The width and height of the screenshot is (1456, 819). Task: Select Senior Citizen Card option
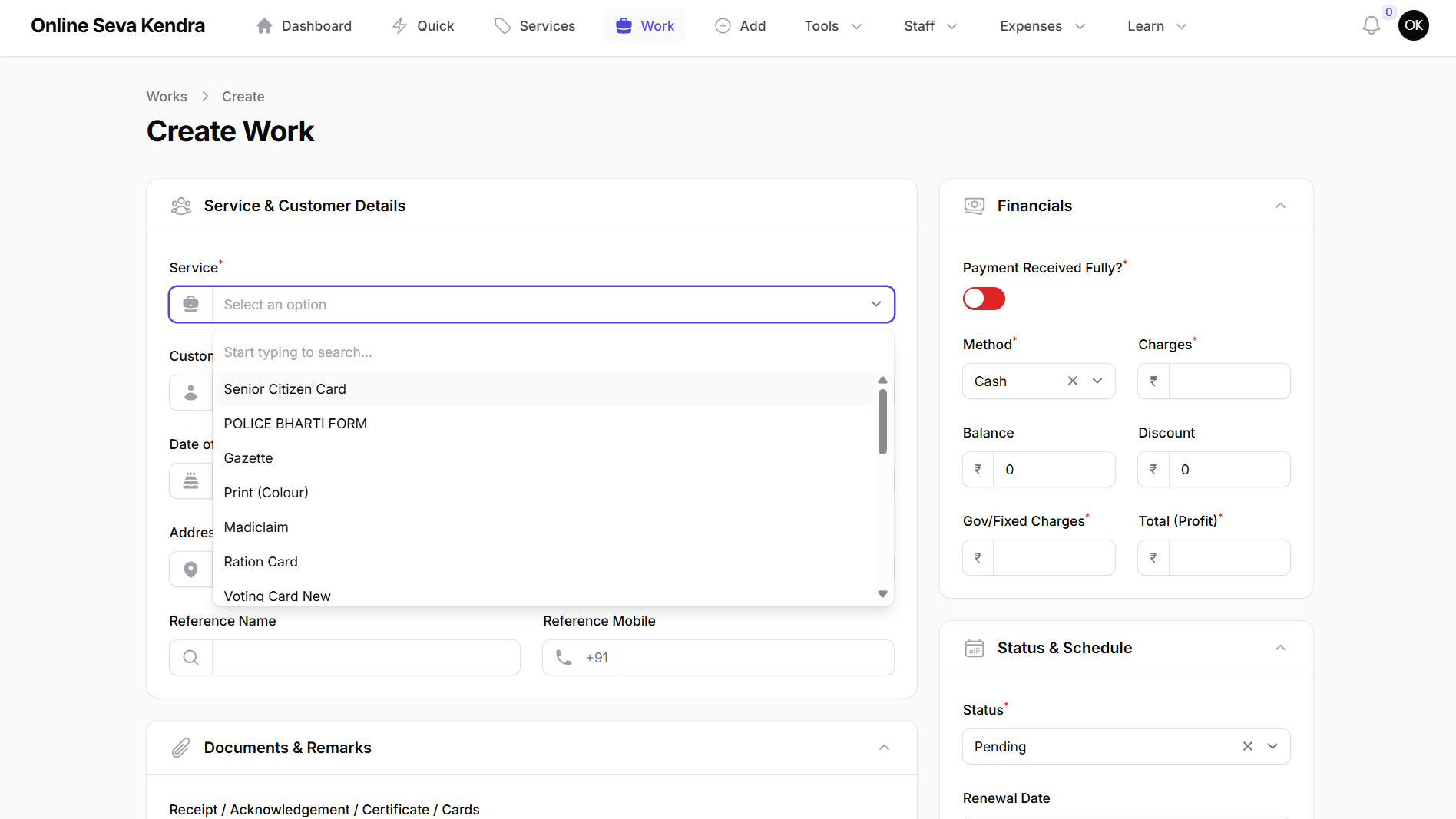click(546, 389)
